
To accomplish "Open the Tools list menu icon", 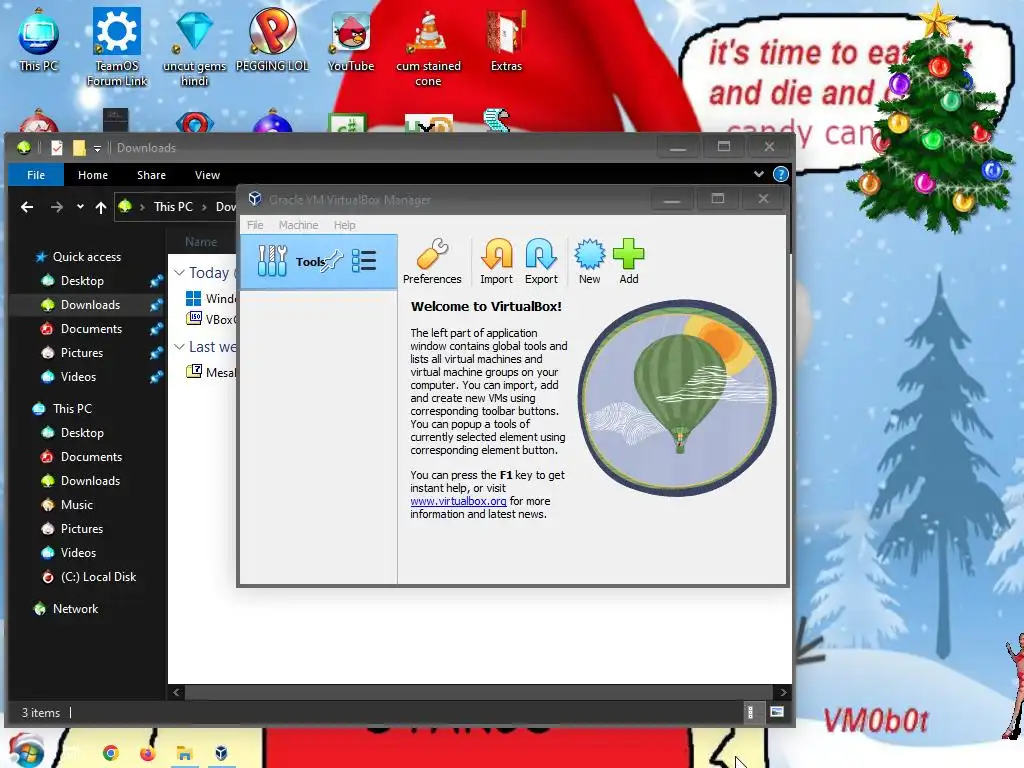I will pos(364,261).
